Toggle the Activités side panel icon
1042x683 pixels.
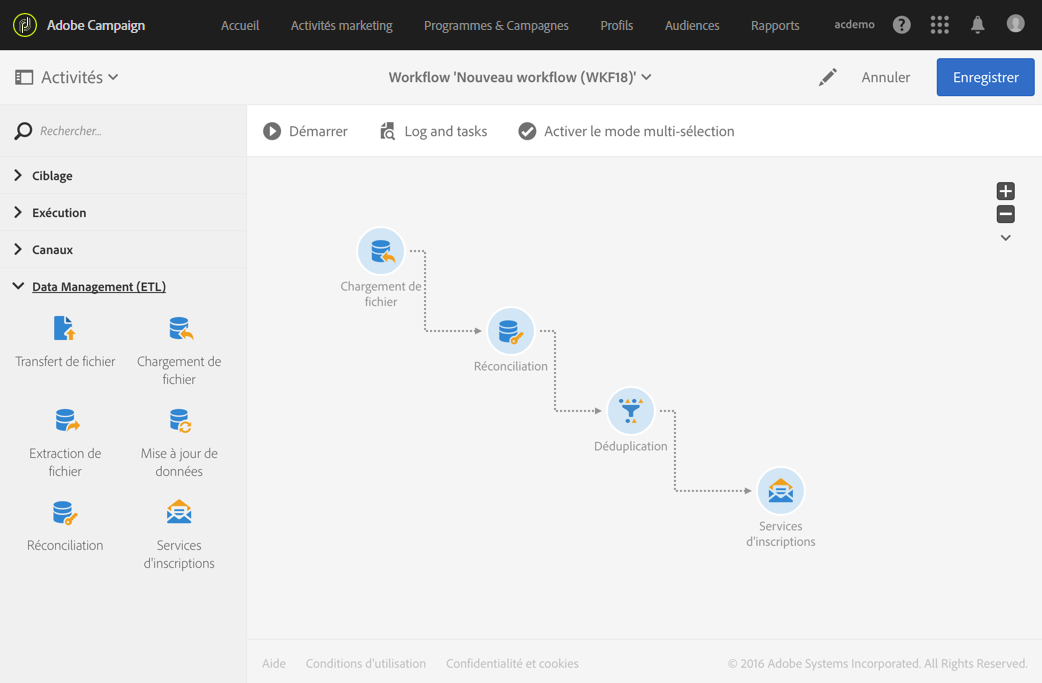[x=24, y=77]
